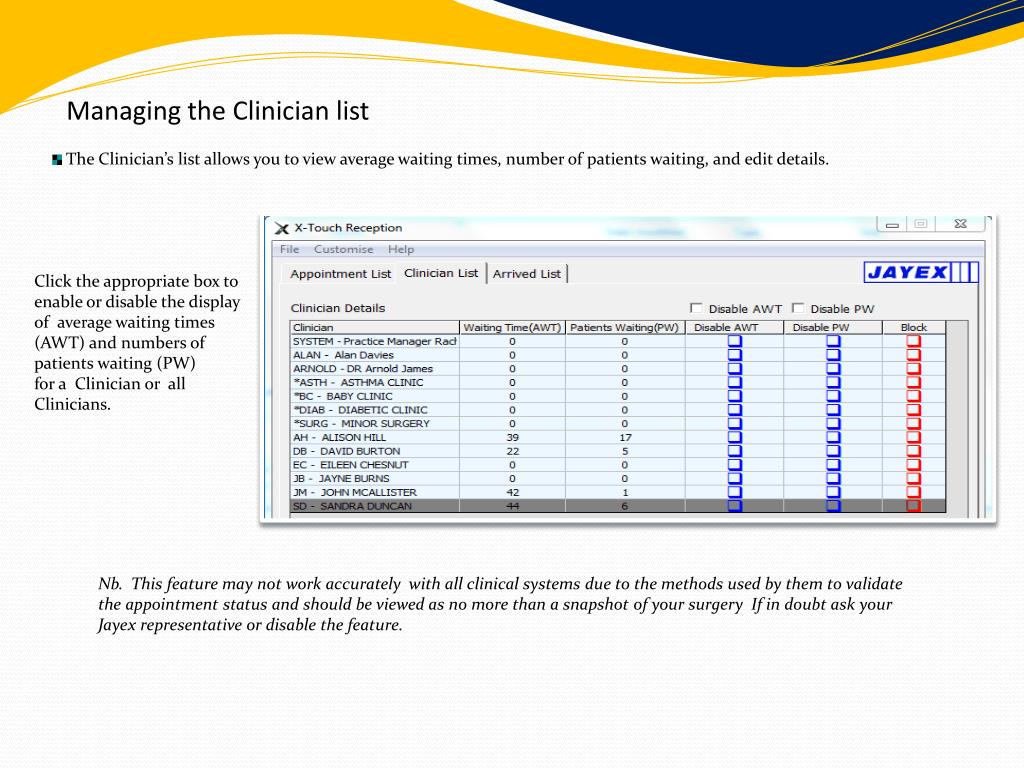
Task: Tick the global Disable PW checkbox above the table
Action: tap(797, 308)
